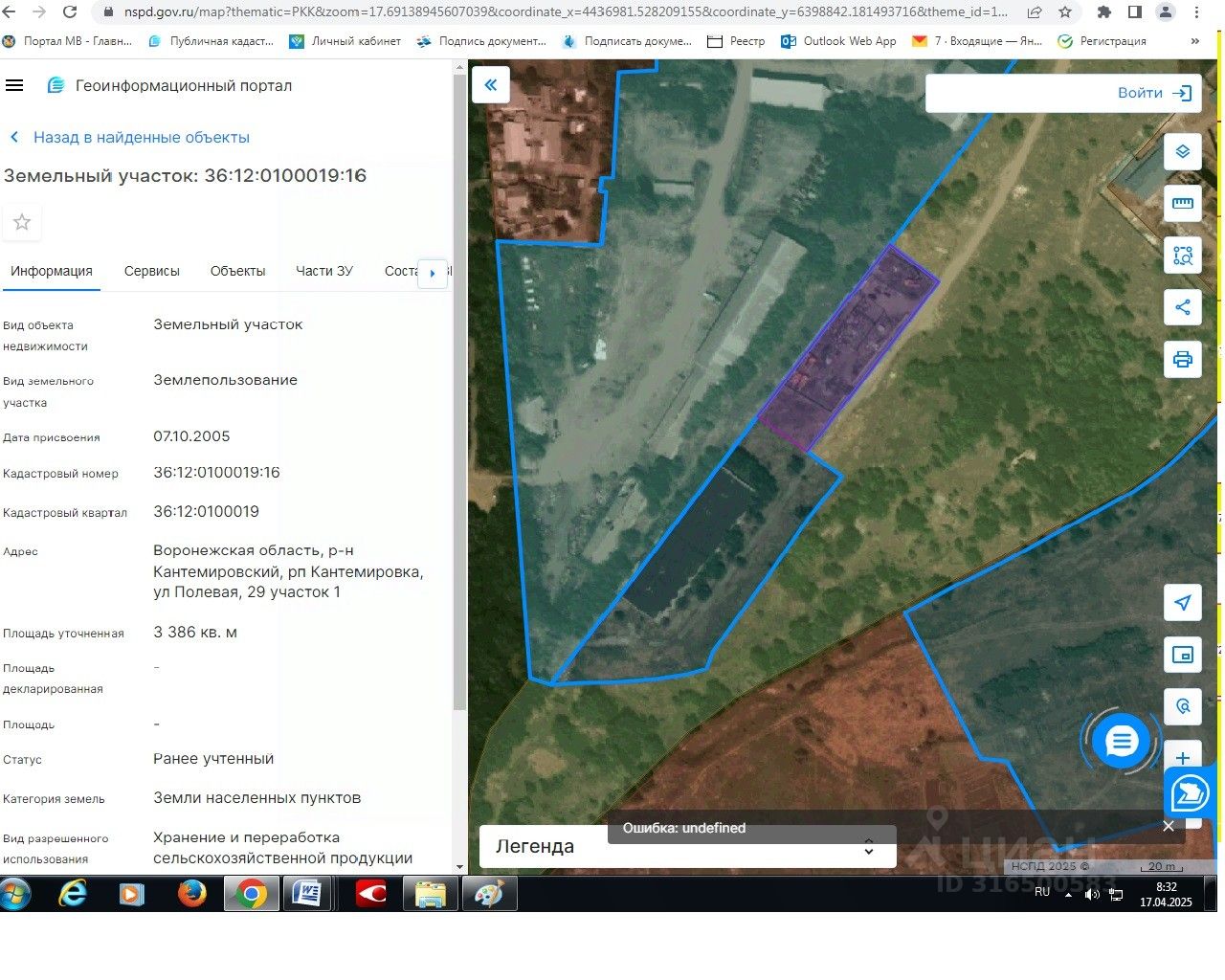
Task: Click the Windows Start button
Action: (x=15, y=894)
